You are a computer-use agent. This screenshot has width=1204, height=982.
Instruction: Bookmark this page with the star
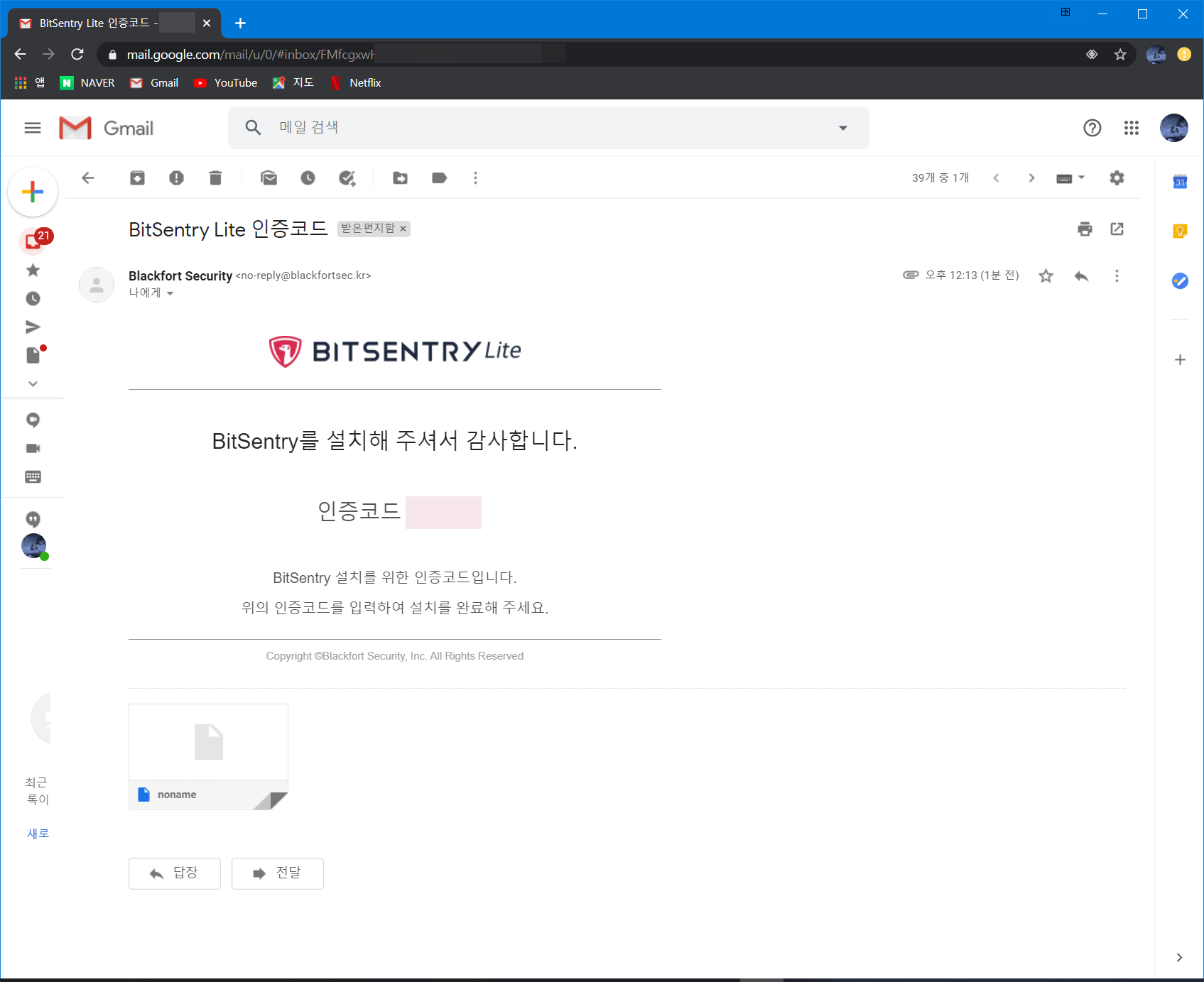(1120, 55)
